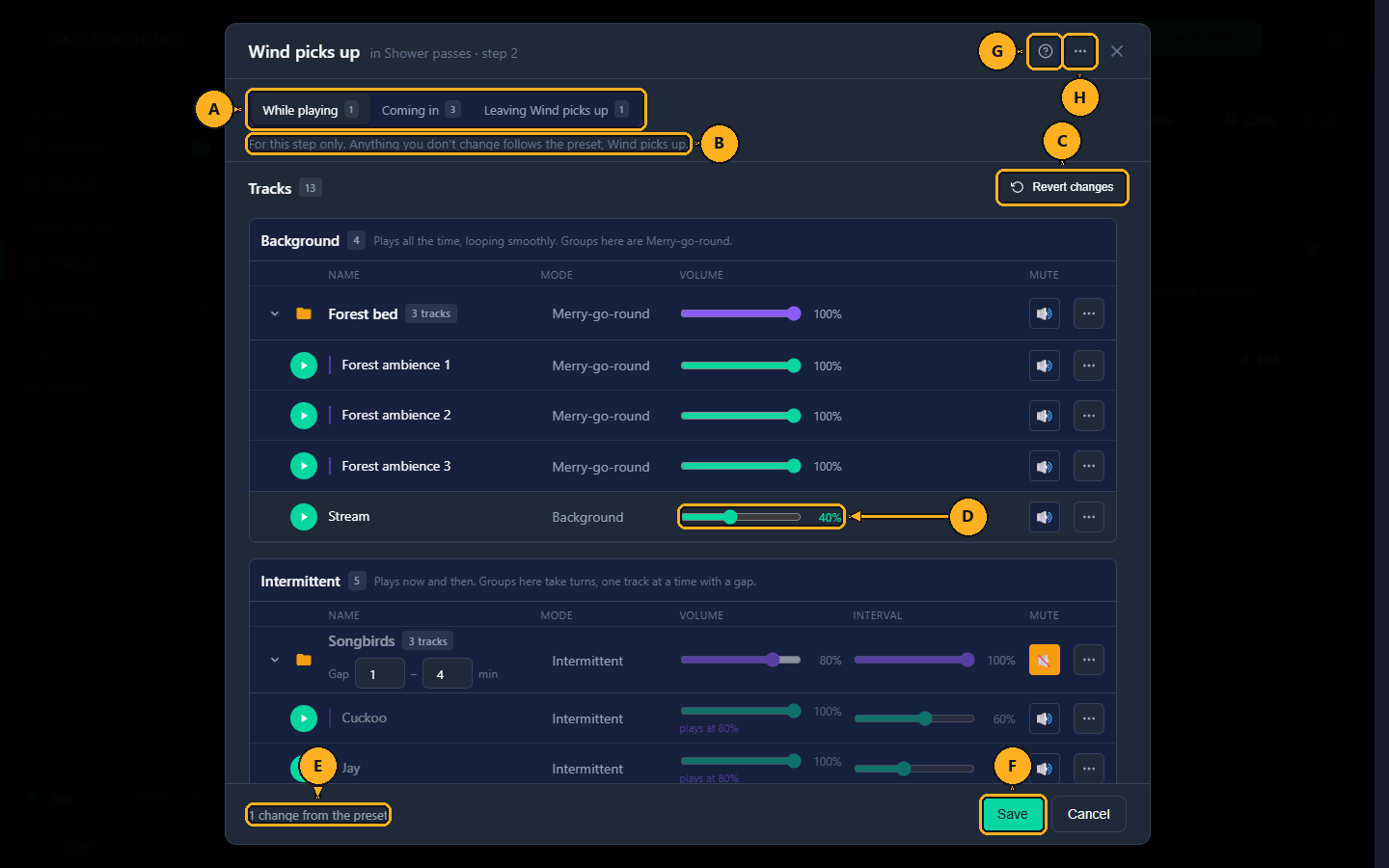
Task: Open more options for Cuckoo track
Action: click(x=1088, y=719)
